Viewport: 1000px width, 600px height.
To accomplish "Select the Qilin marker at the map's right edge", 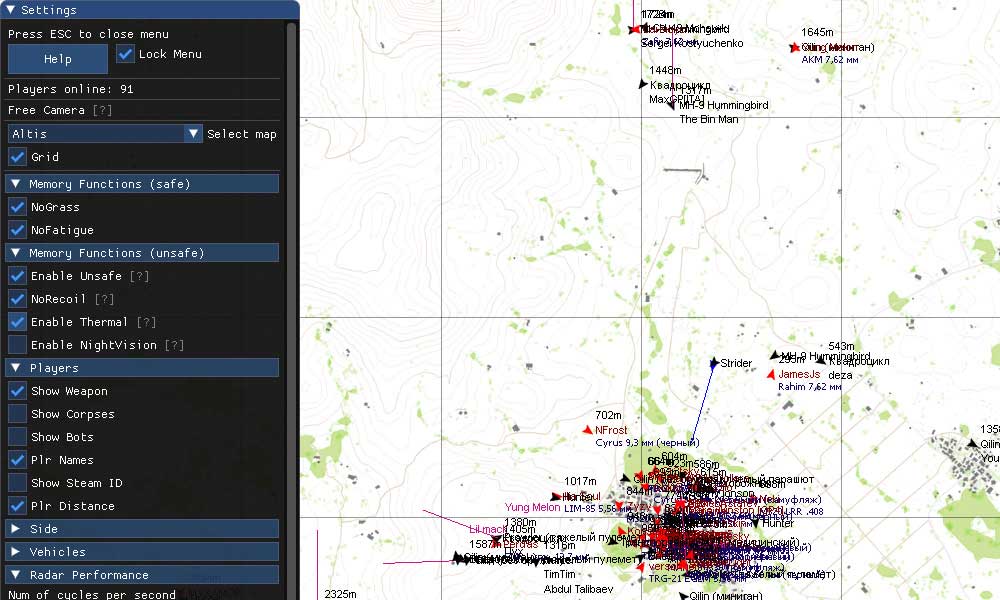I will tap(973, 443).
